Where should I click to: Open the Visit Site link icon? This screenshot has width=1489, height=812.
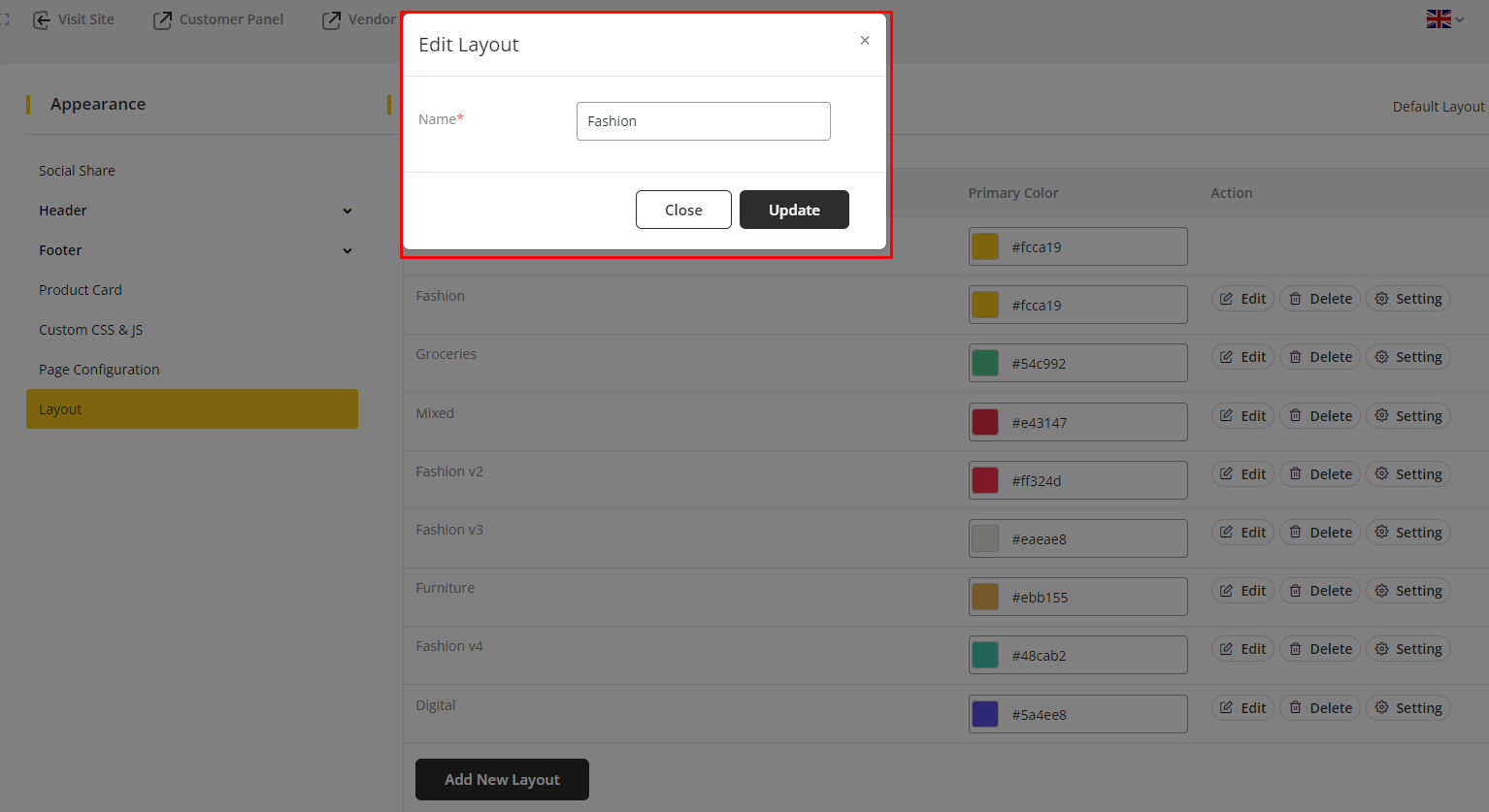pyautogui.click(x=42, y=19)
